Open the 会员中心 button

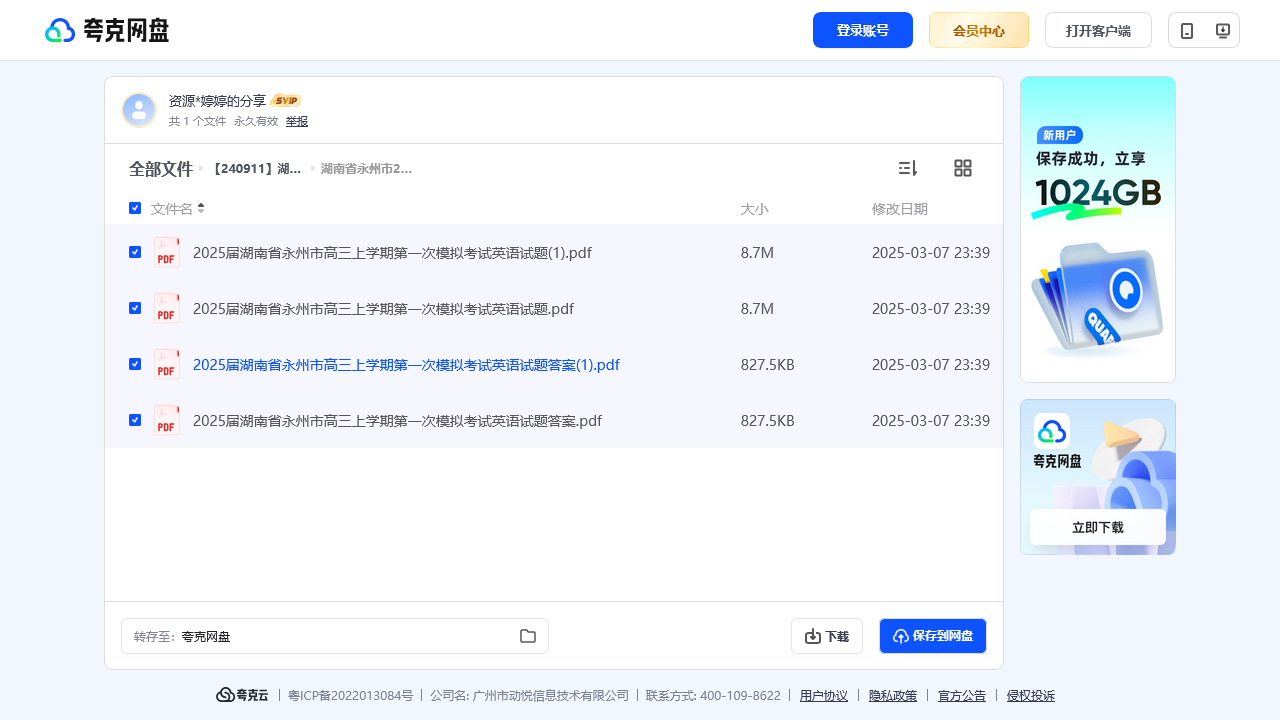click(979, 30)
